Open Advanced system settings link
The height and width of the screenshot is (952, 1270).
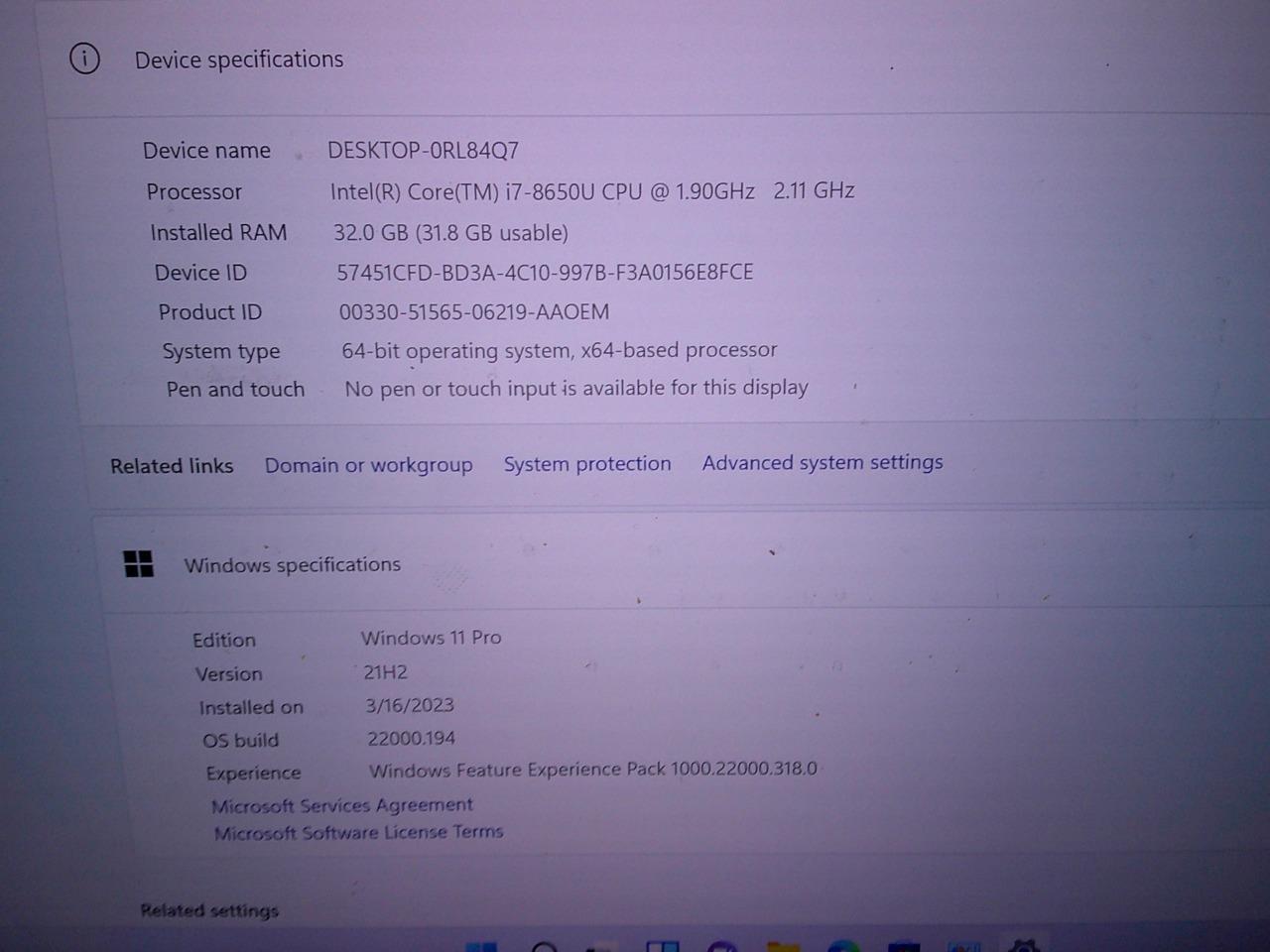click(x=823, y=462)
